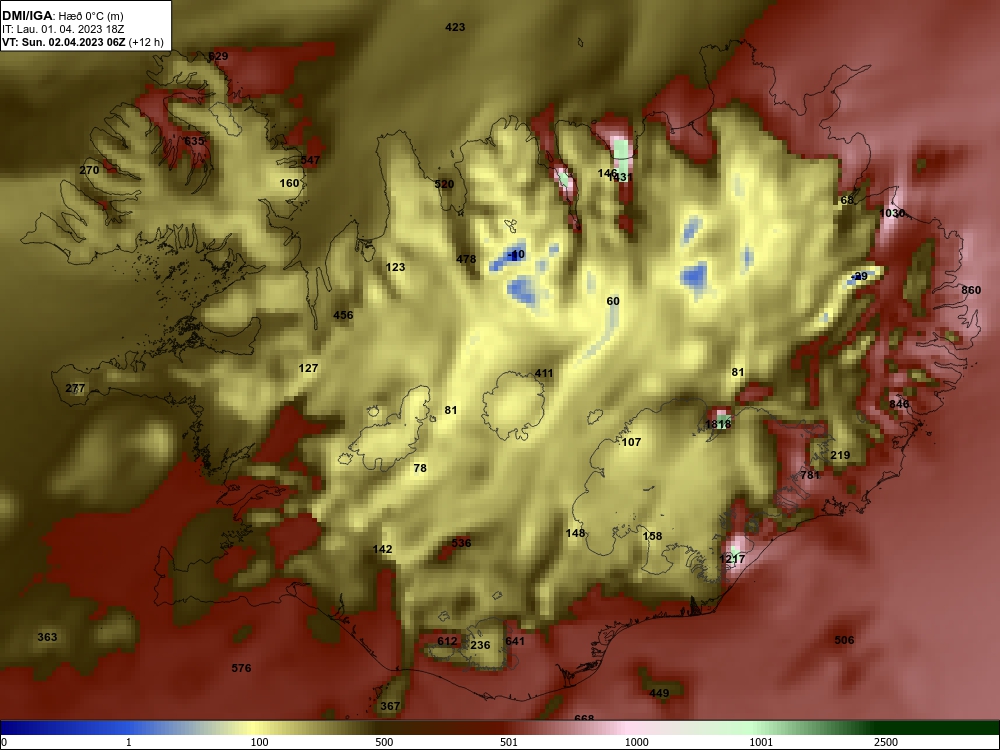
Task: Click the 'DMI/IGA: Hæð 0°C (m)' title text
Action: (62, 16)
